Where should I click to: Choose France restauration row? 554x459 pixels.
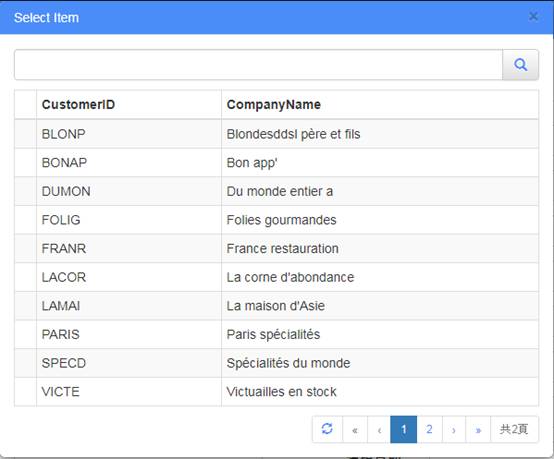[x=277, y=248]
